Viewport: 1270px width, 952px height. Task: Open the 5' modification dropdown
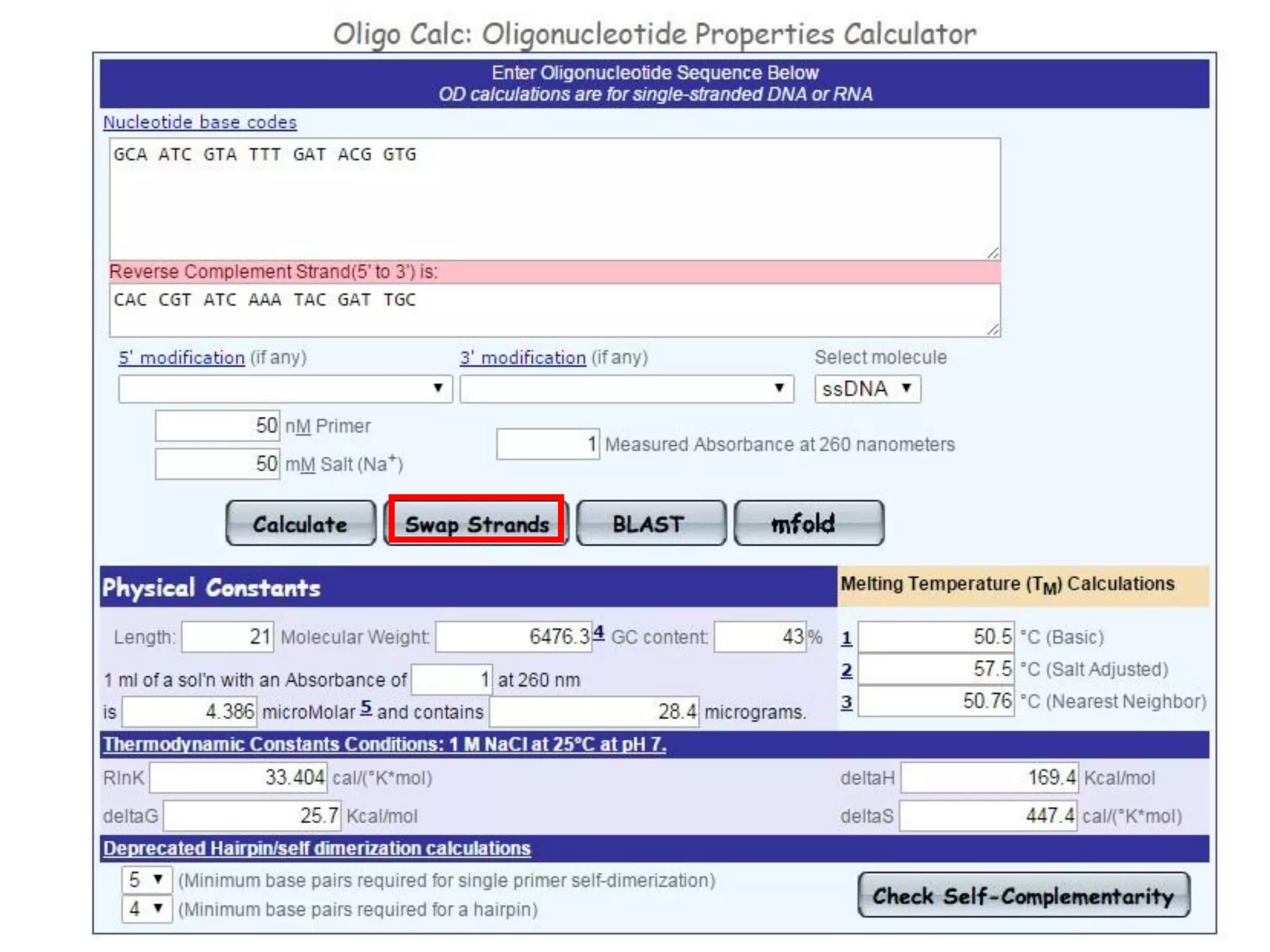(285, 389)
